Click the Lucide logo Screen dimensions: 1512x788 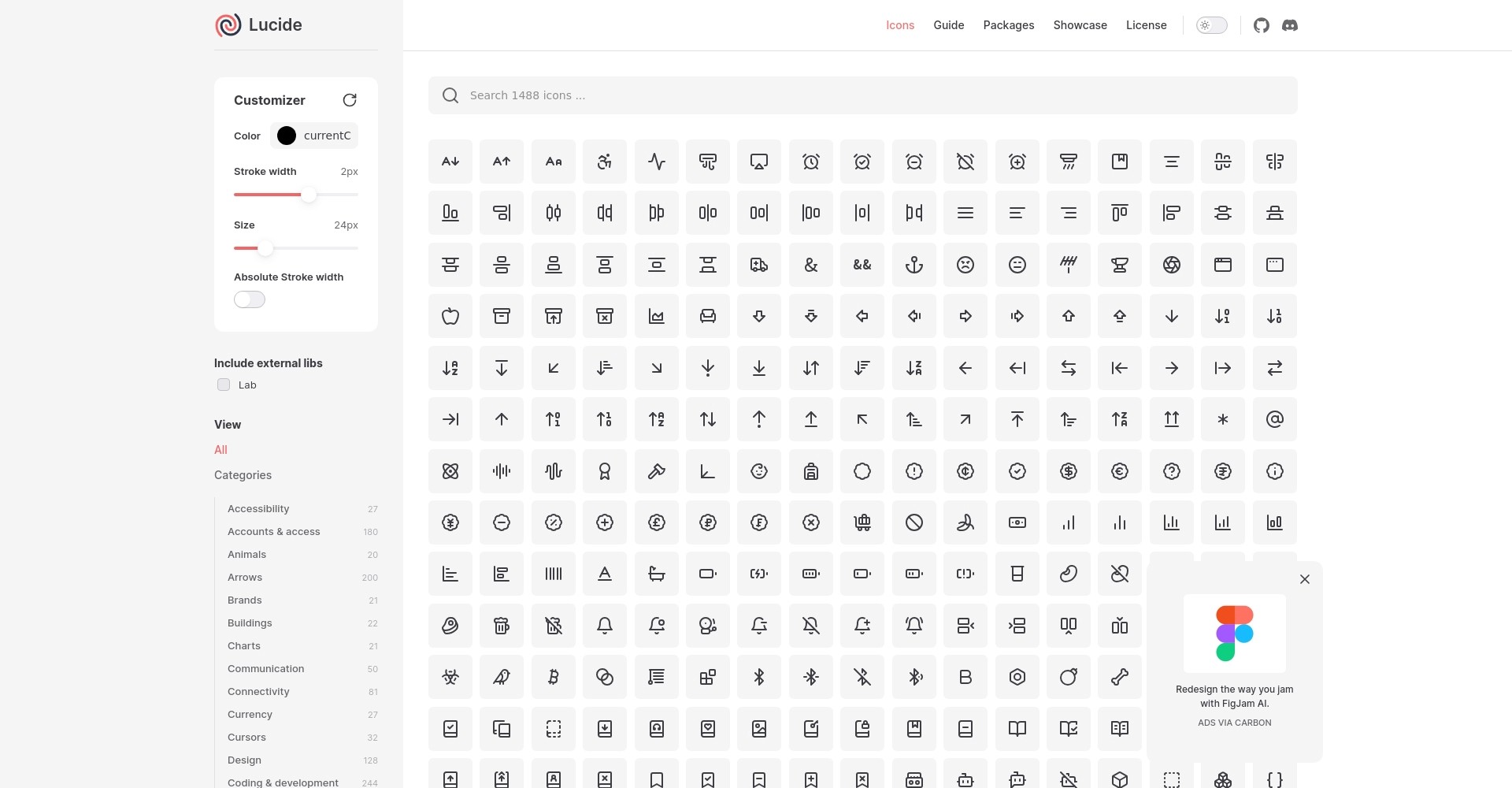(x=259, y=25)
